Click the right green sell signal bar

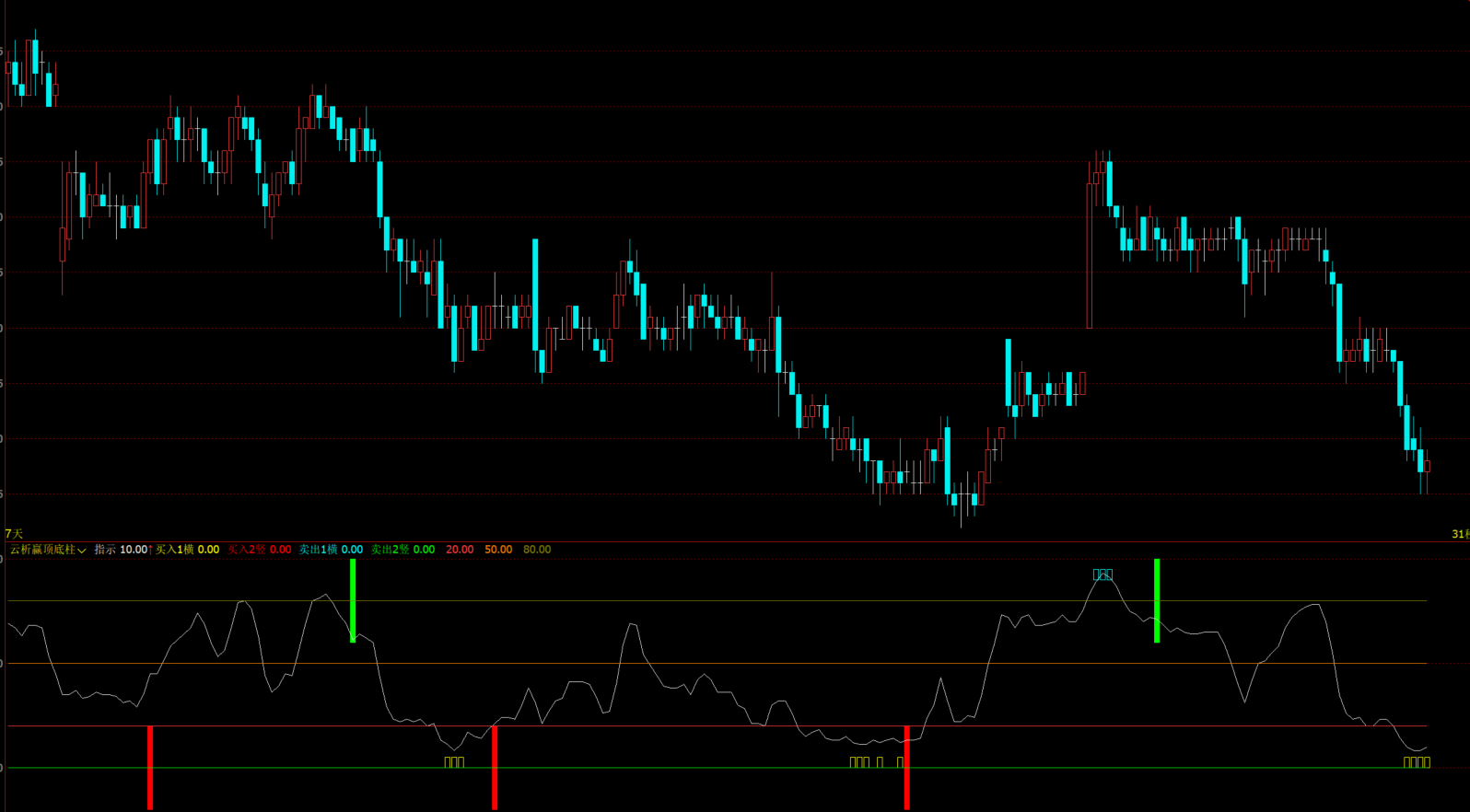(1157, 600)
